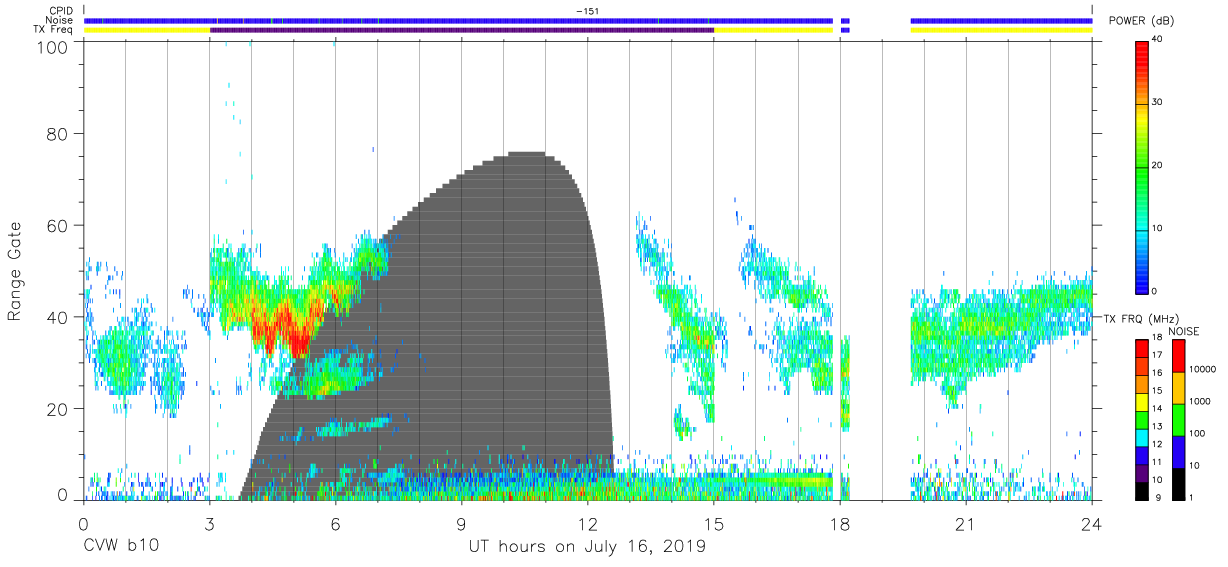The height and width of the screenshot is (567, 1228).
Task: Click the 60 range gate tick label
Action: [57, 226]
